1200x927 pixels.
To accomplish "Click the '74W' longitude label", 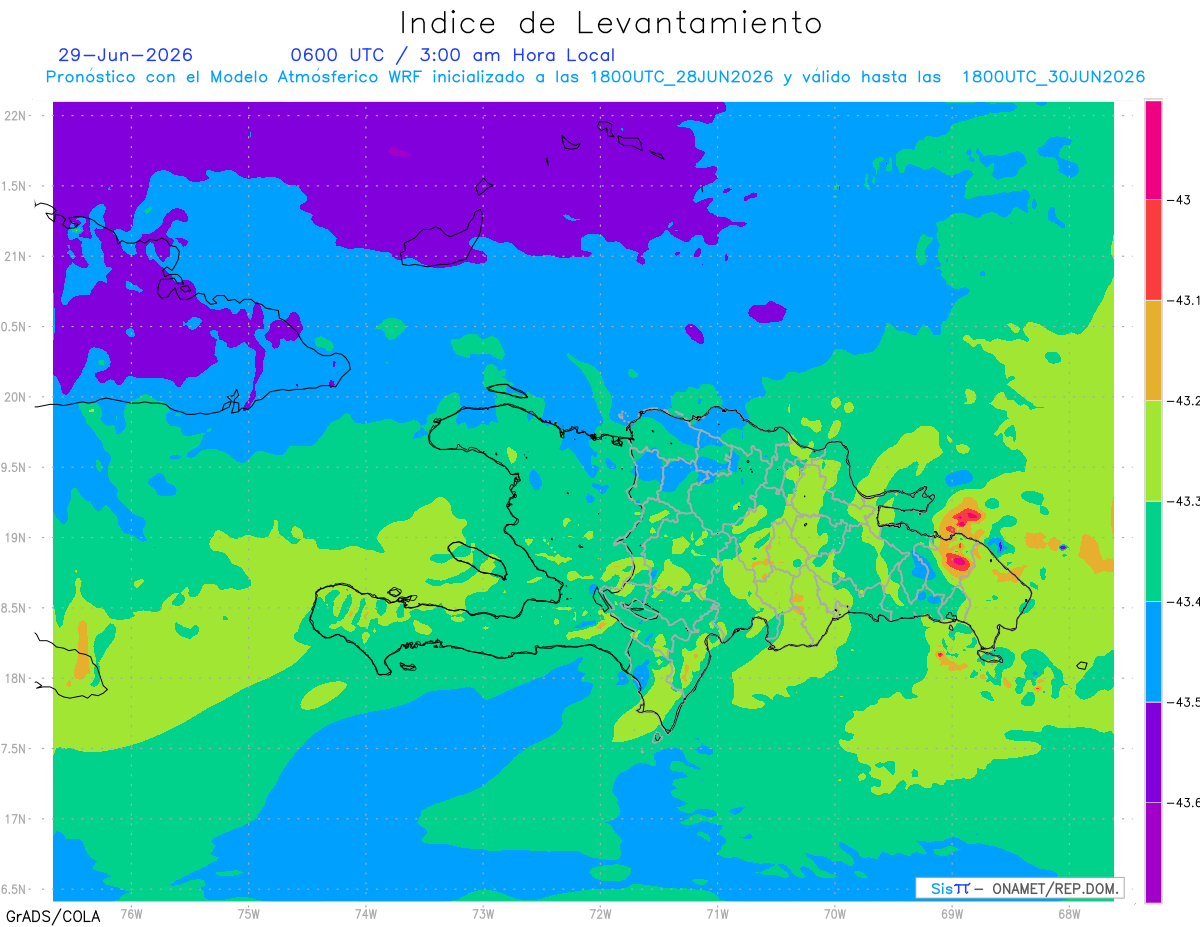I will click(365, 913).
